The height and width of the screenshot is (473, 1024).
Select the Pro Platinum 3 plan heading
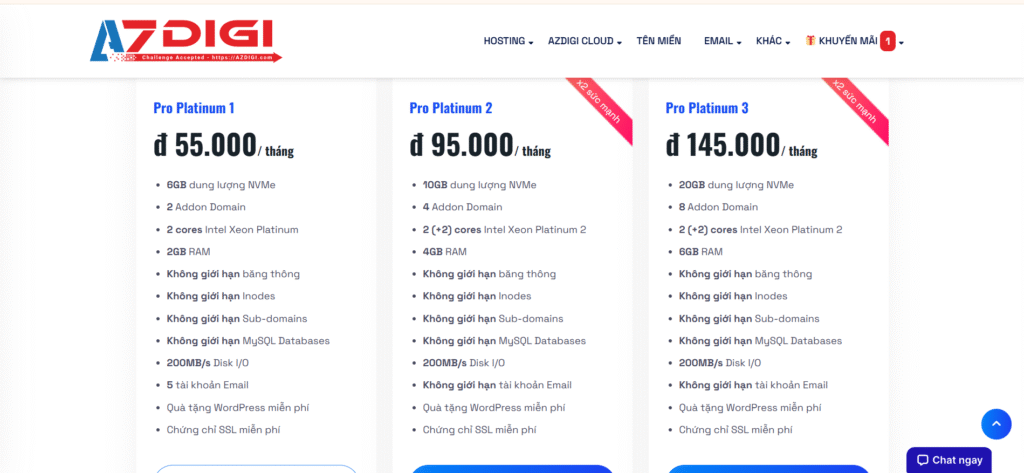click(706, 108)
